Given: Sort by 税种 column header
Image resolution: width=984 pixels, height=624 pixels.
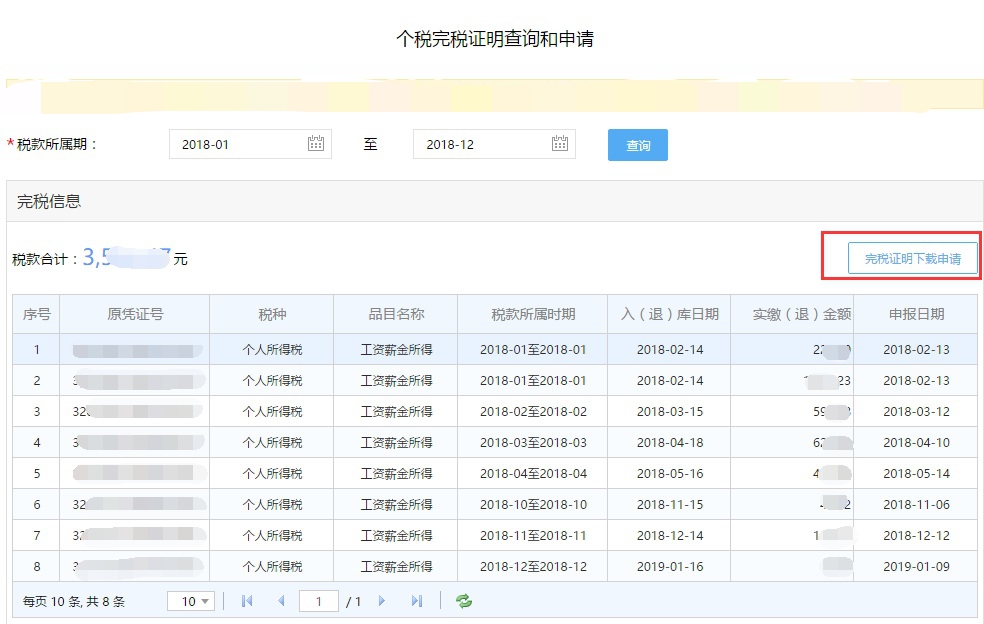Looking at the screenshot, I should [272, 314].
